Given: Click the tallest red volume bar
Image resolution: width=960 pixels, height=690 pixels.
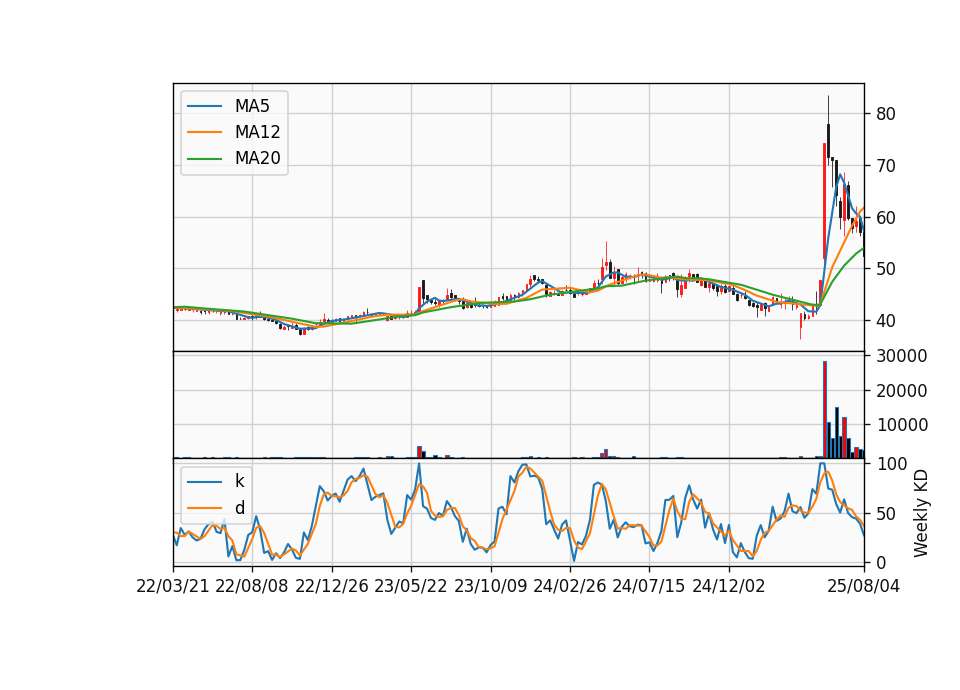Looking at the screenshot, I should point(825,410).
